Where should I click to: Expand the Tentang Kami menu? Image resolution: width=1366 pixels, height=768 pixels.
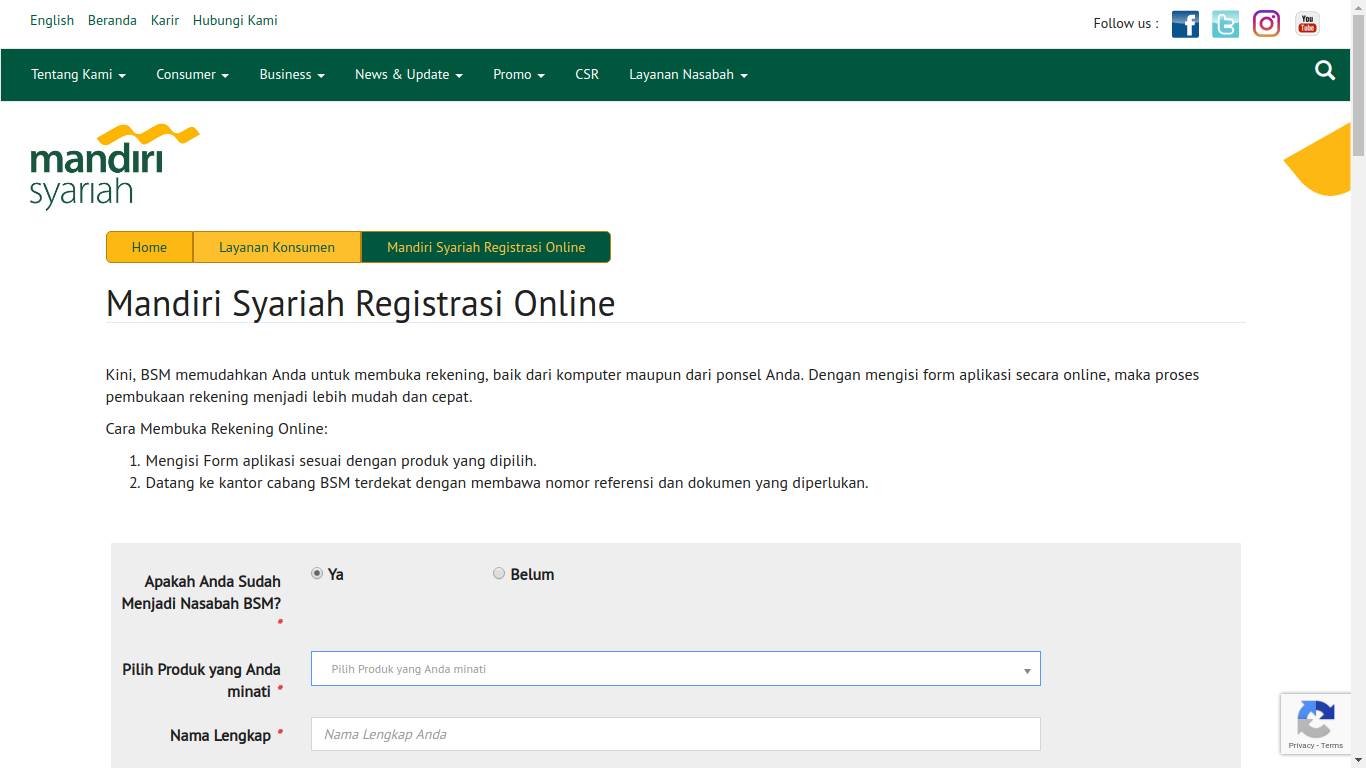pos(78,75)
